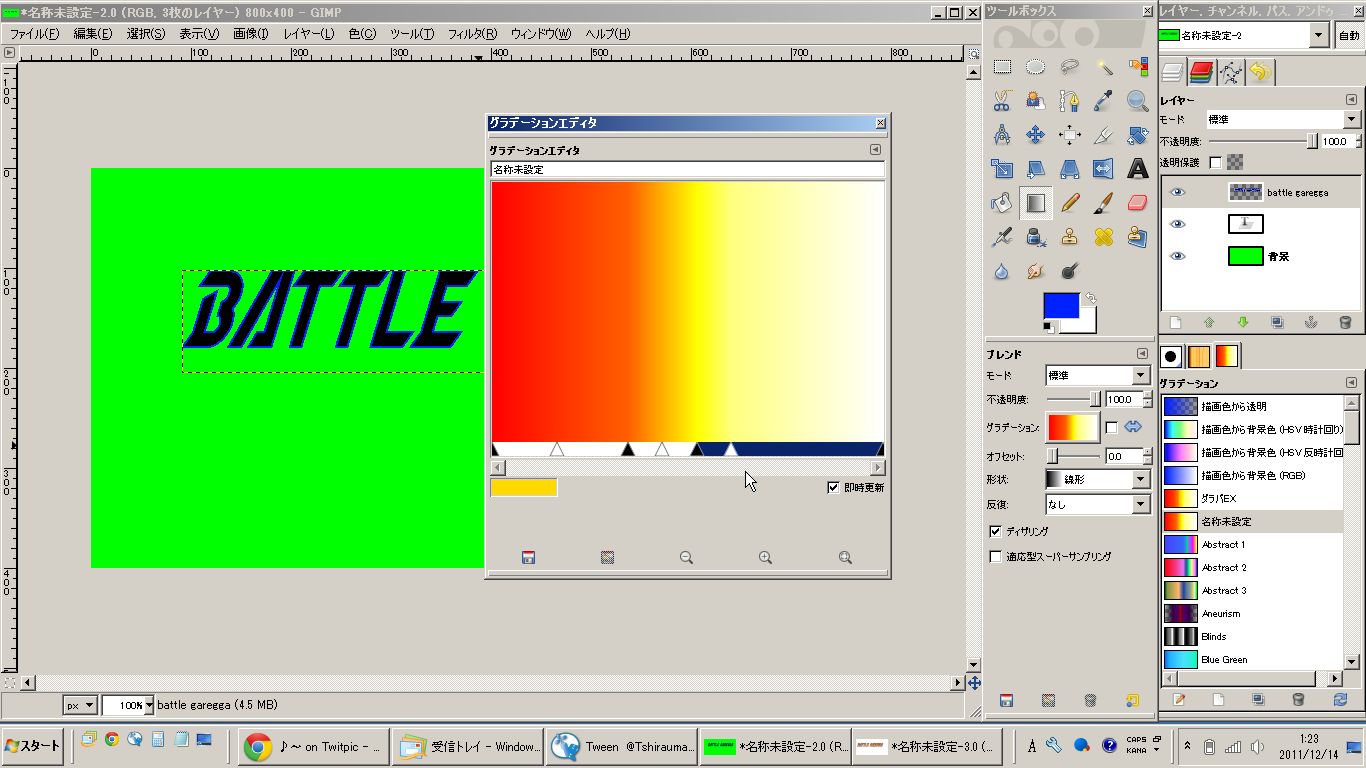Hide the battle garegga layer
The image size is (1366, 768).
(1177, 192)
